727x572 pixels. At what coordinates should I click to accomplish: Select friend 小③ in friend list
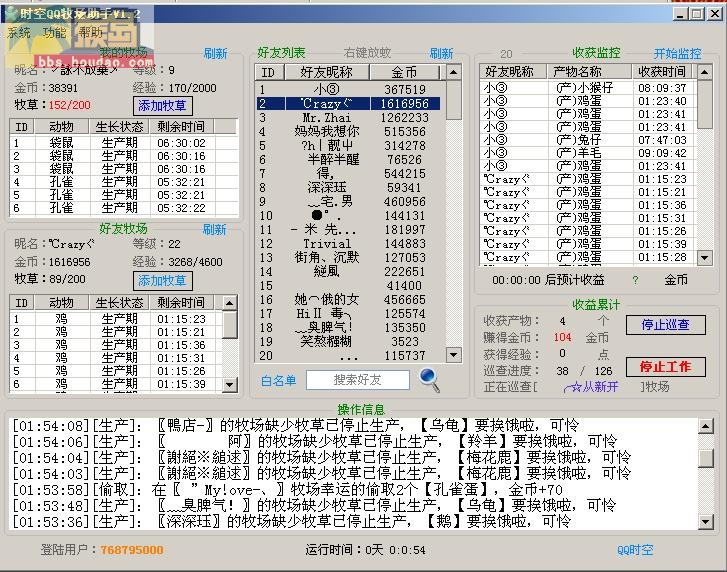[348, 89]
